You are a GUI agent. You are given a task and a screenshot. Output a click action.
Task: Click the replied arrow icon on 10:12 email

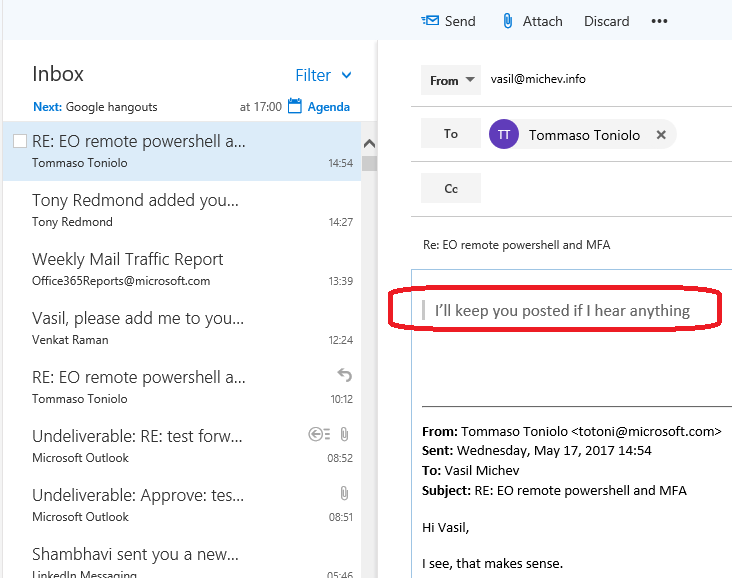click(345, 375)
